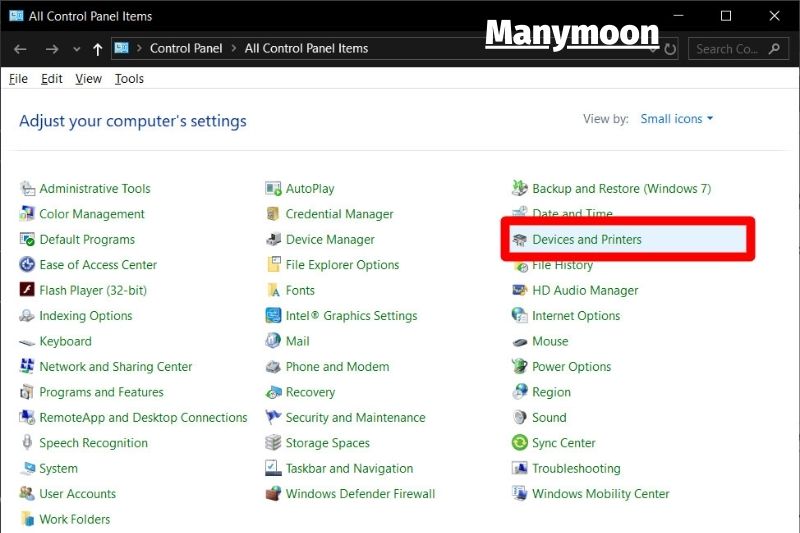Viewport: 800px width, 533px height.
Task: Open the Security and Maintenance link
Action: (356, 418)
